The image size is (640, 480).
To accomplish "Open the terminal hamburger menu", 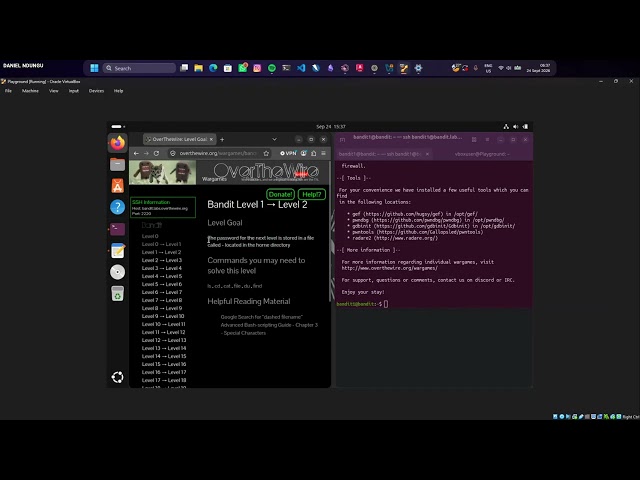I will [487, 140].
